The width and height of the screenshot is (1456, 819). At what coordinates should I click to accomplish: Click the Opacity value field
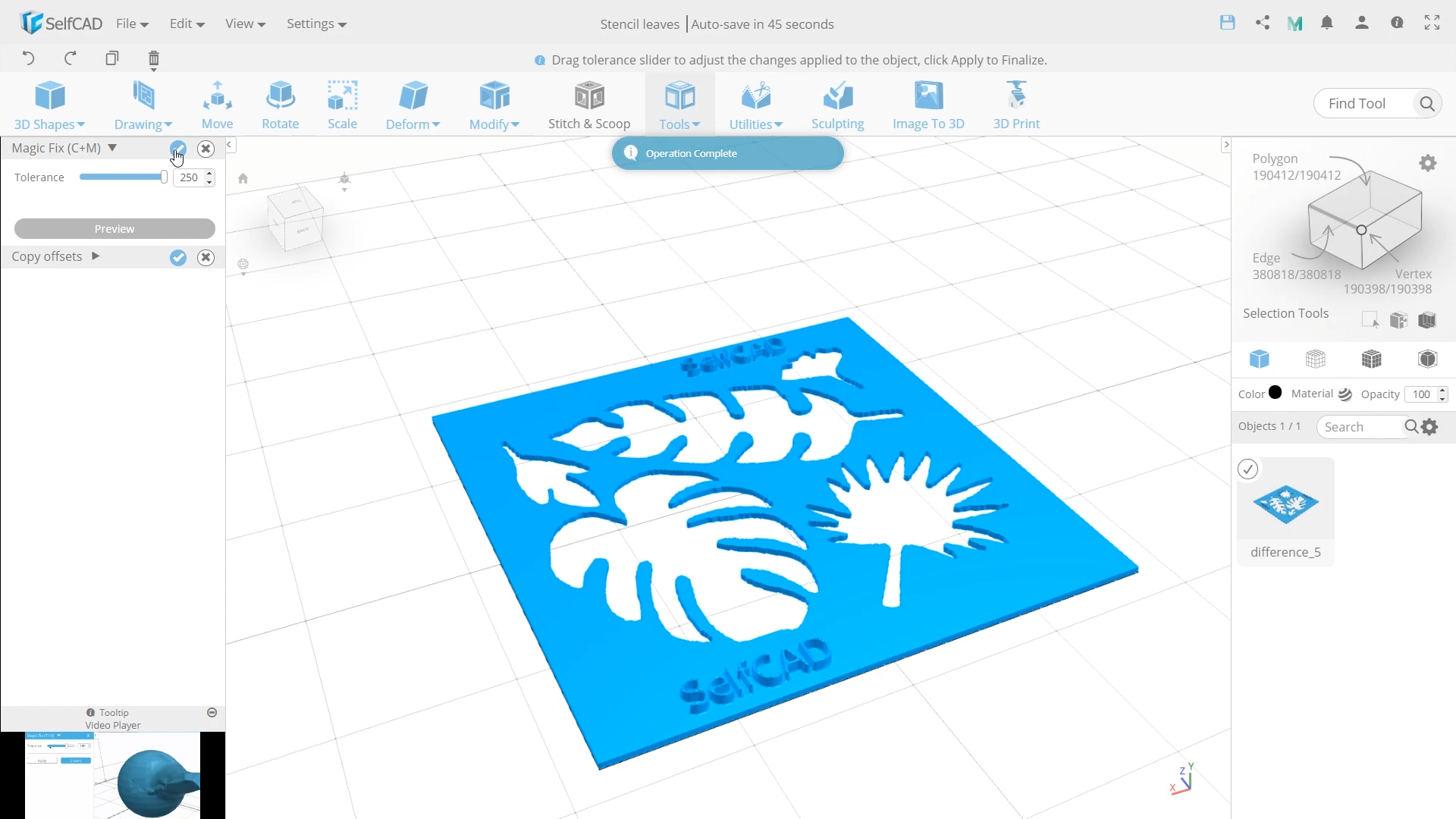pos(1421,394)
